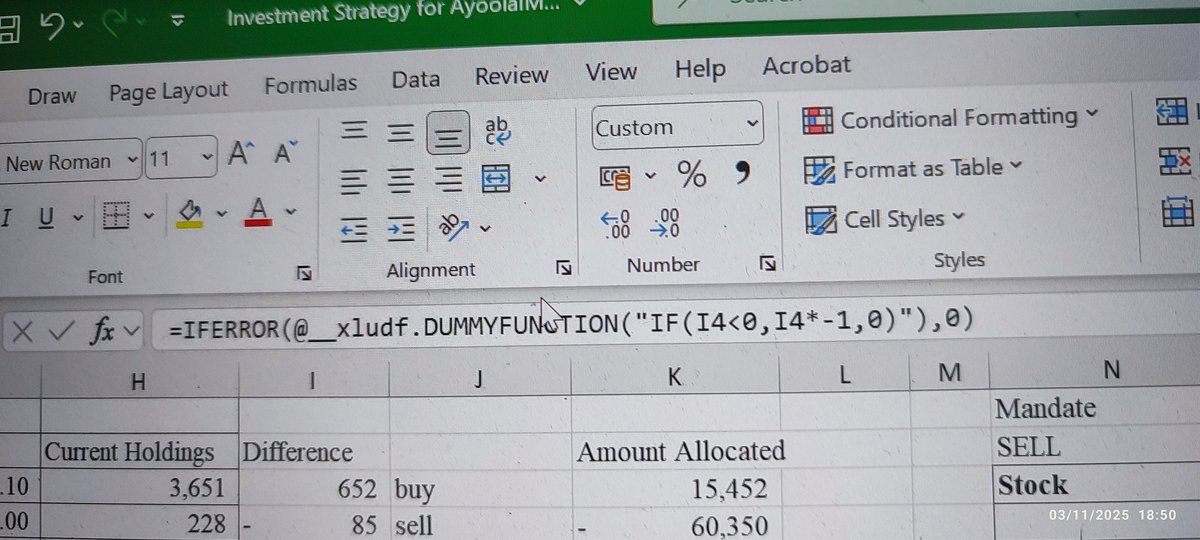Viewport: 1200px width, 540px height.
Task: Click the Decrease Decimal icon
Action: 665,223
